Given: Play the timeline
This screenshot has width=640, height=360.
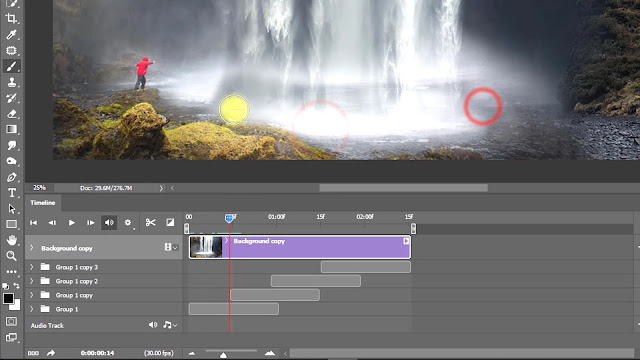Looking at the screenshot, I should (71, 222).
